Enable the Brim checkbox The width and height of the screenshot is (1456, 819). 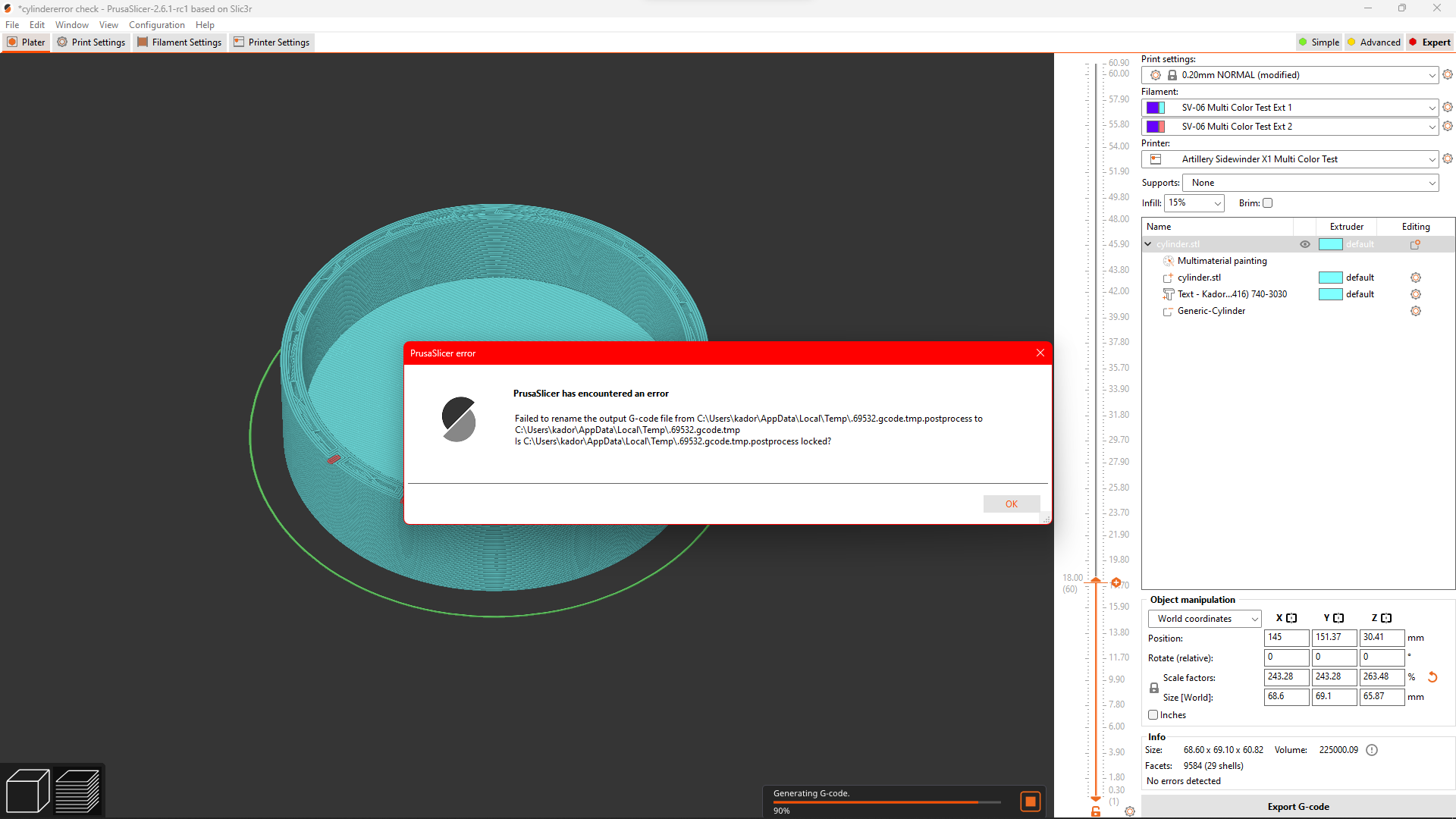(x=1267, y=202)
